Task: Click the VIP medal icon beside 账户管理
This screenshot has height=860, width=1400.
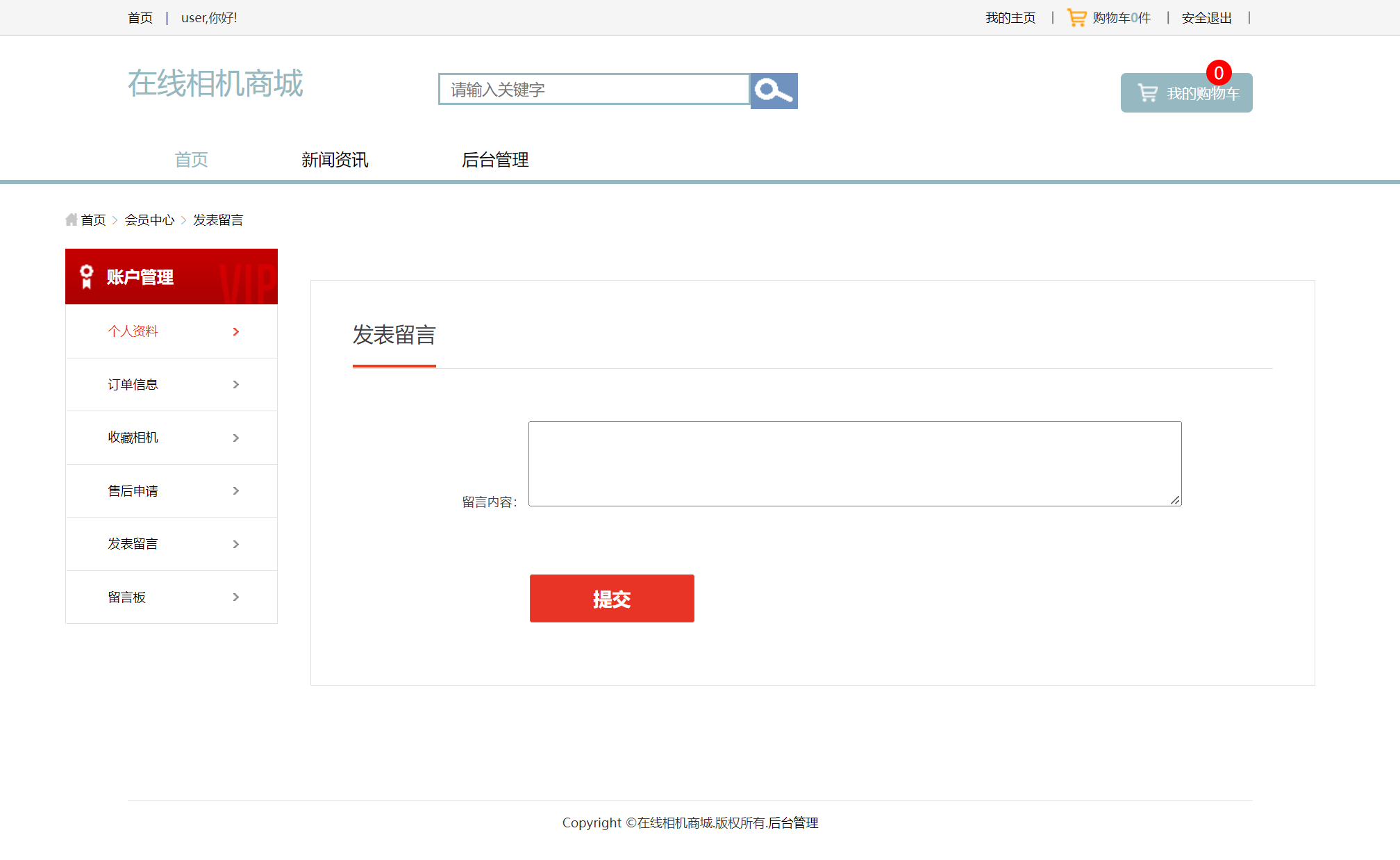Action: pos(85,276)
